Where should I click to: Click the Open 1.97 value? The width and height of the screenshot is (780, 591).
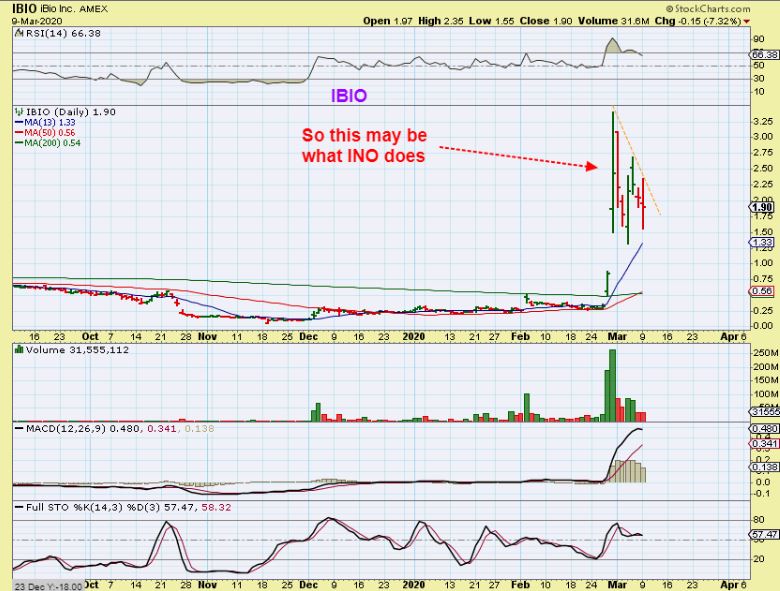388,21
